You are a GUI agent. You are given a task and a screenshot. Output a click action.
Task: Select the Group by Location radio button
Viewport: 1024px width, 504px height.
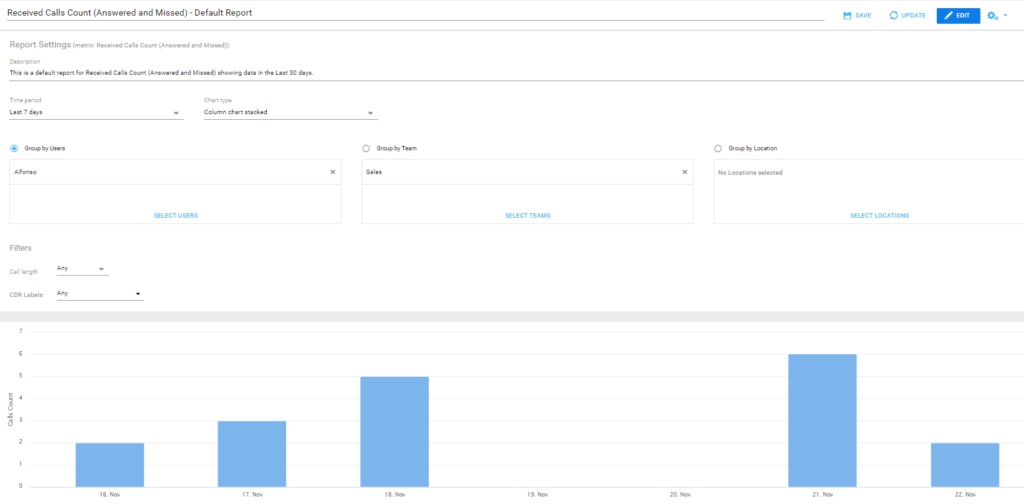718,148
